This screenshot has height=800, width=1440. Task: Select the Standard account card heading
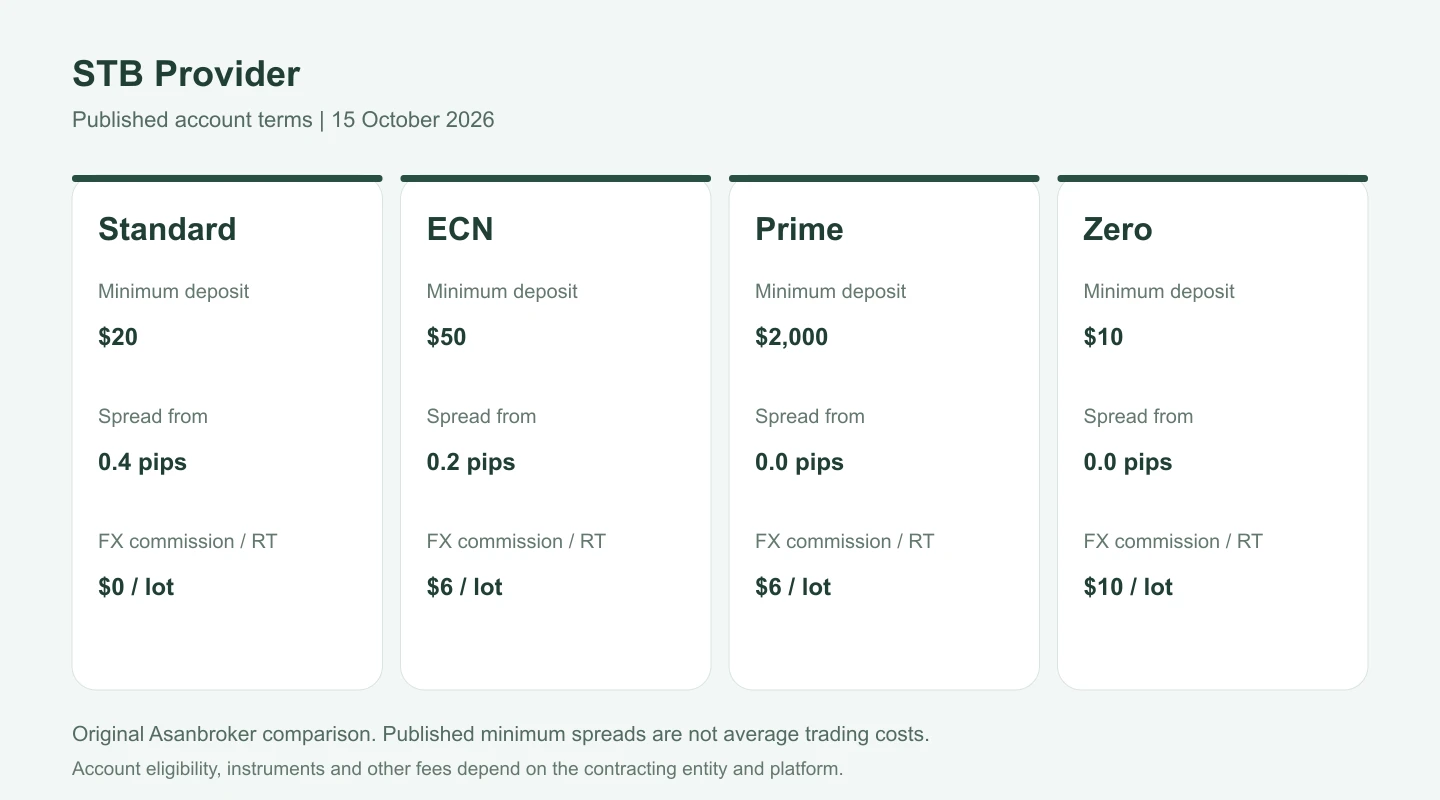coord(167,229)
